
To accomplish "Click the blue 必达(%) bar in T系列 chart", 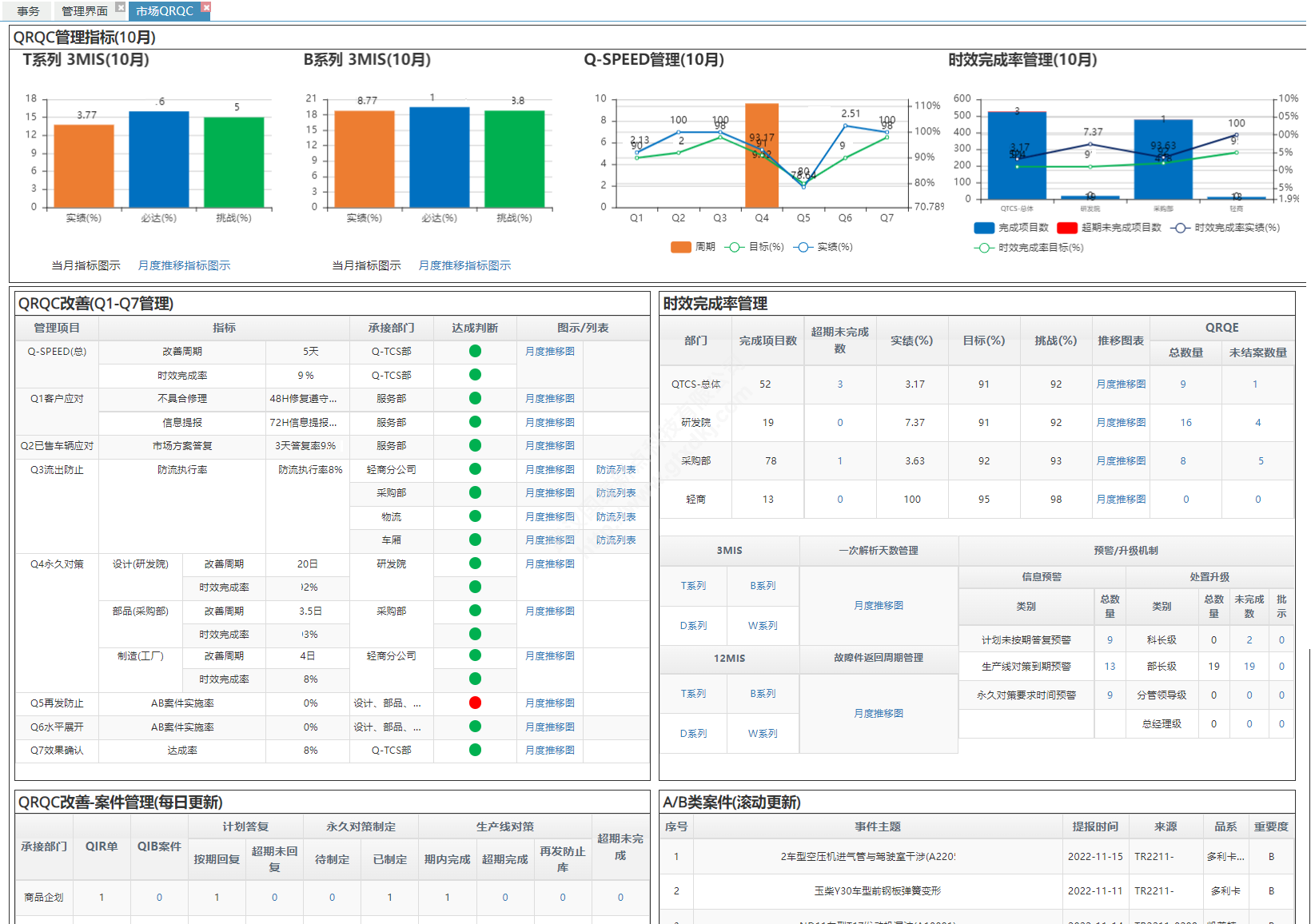I will click(x=158, y=159).
